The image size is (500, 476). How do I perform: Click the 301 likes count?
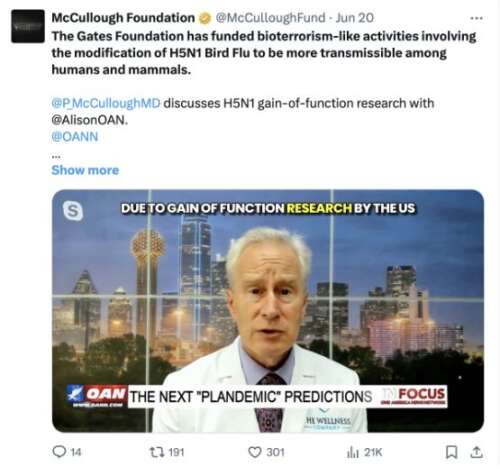tap(275, 452)
